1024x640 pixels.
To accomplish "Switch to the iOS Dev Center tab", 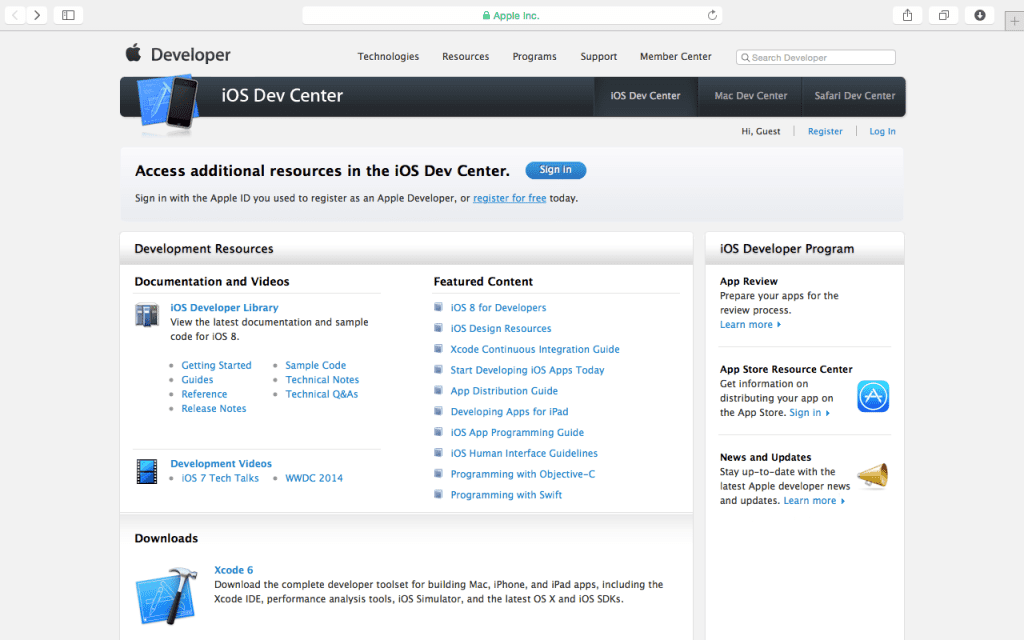I will (645, 96).
